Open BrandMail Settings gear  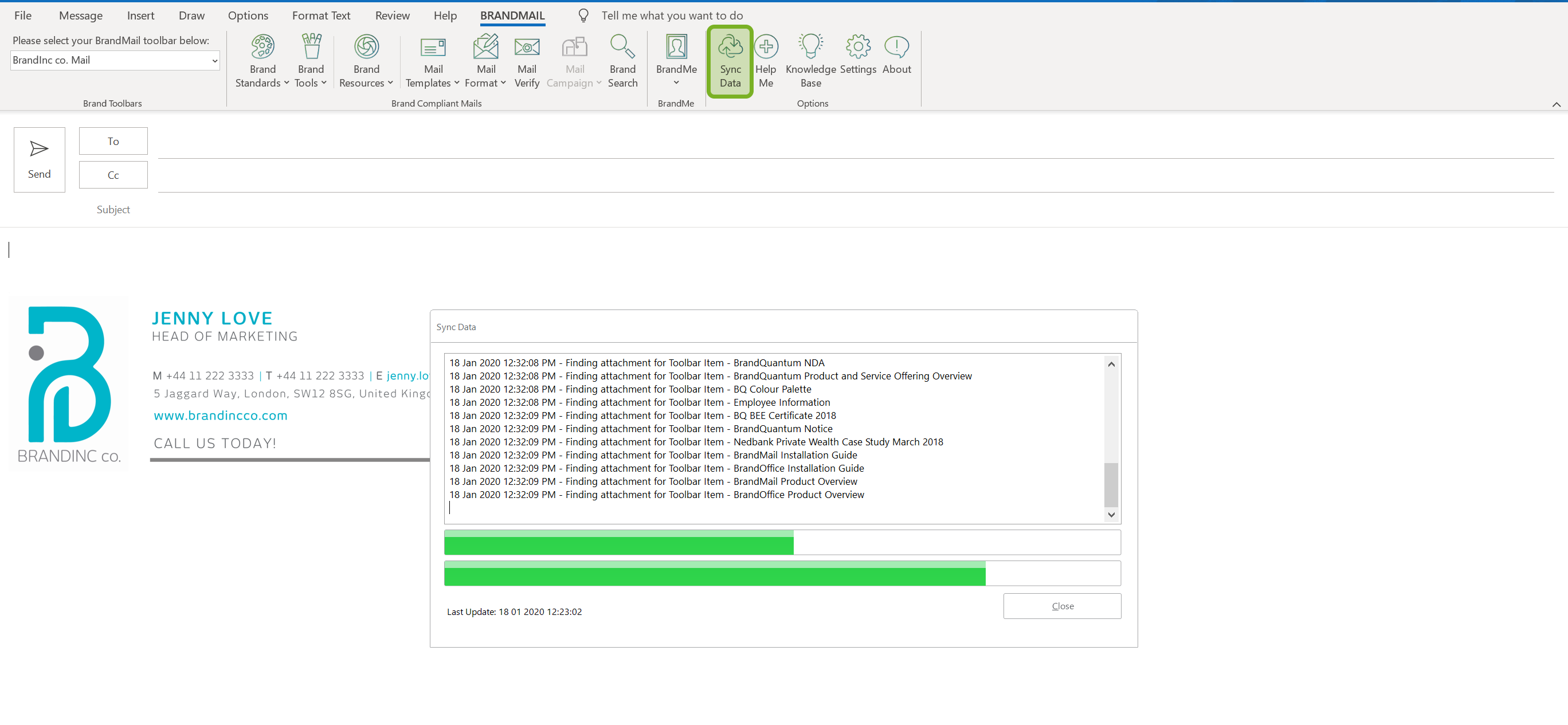pyautogui.click(x=858, y=47)
